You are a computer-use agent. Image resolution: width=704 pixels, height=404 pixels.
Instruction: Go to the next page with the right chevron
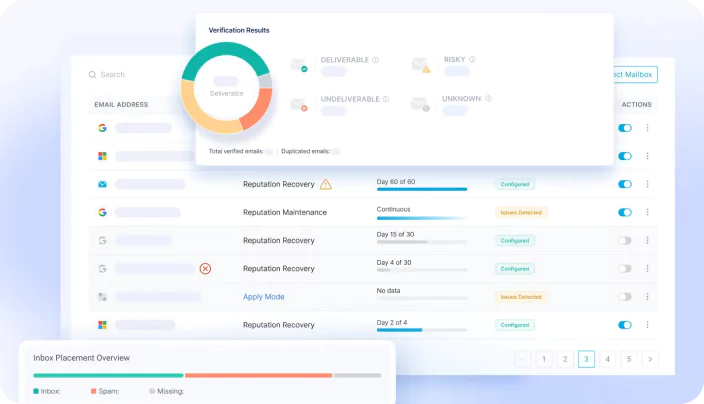[x=650, y=359]
